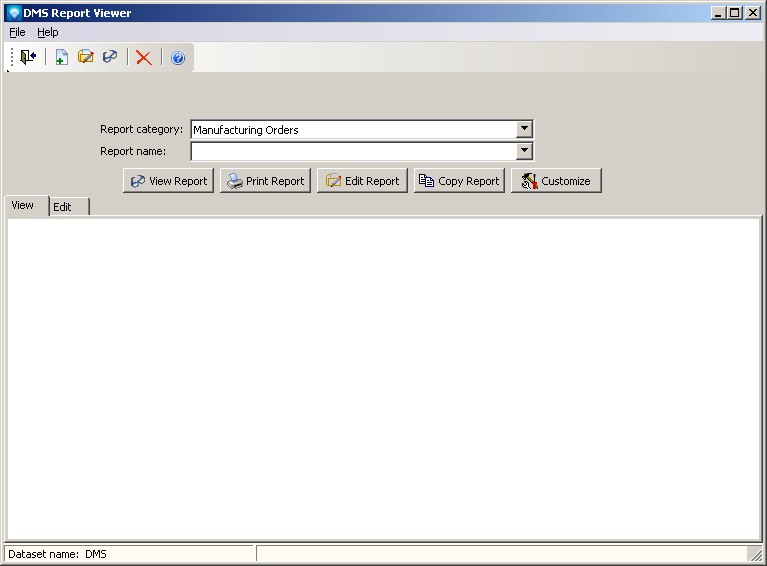Open help with the blue question icon
This screenshot has width=767, height=566.
(178, 58)
